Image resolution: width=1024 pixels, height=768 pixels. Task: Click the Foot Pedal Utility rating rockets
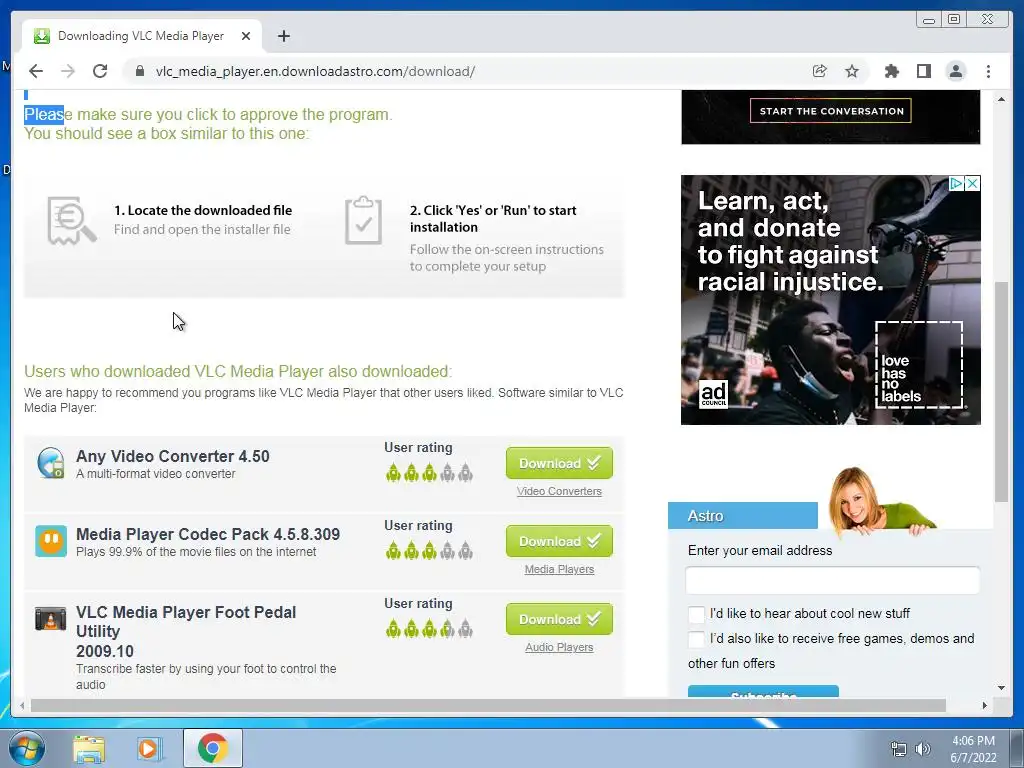coord(429,629)
